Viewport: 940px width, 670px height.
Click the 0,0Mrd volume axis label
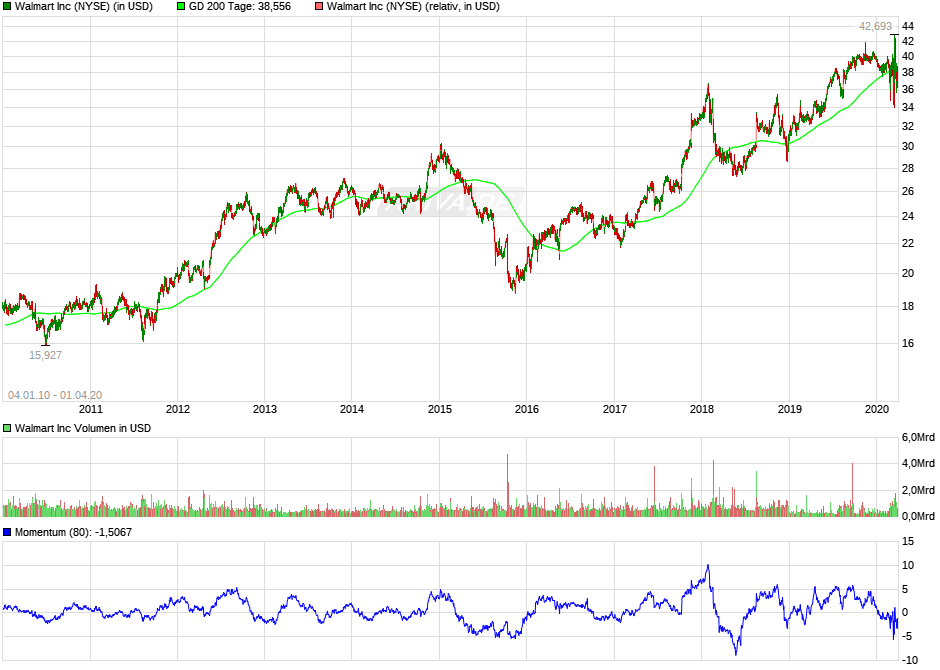pos(918,517)
